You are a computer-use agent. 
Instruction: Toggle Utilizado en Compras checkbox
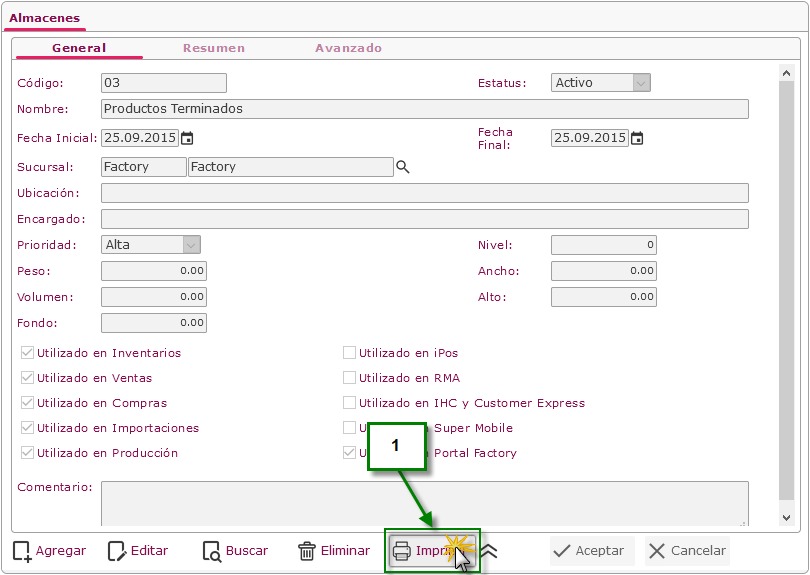[x=27, y=402]
